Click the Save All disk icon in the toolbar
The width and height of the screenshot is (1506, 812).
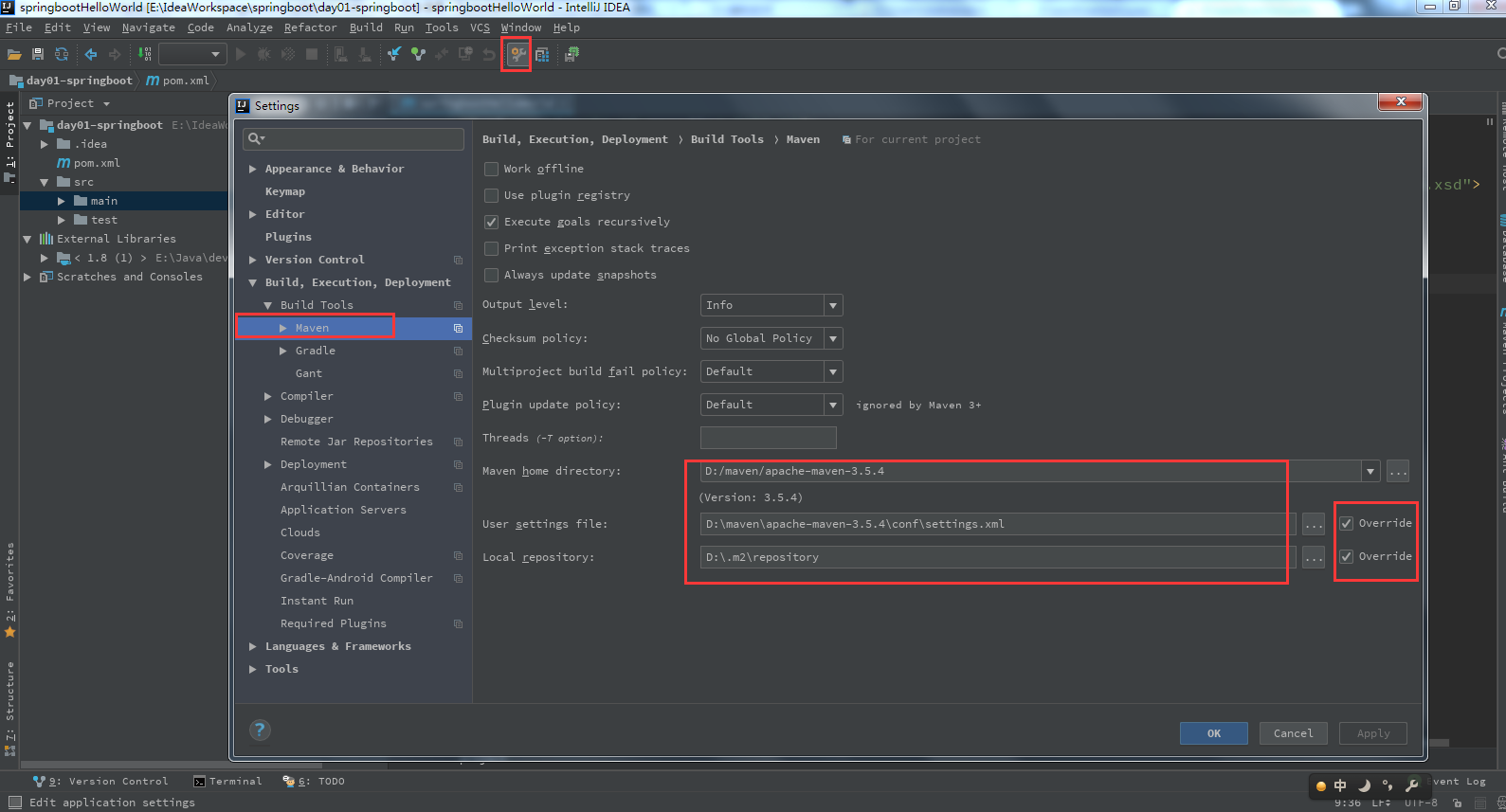(38, 55)
